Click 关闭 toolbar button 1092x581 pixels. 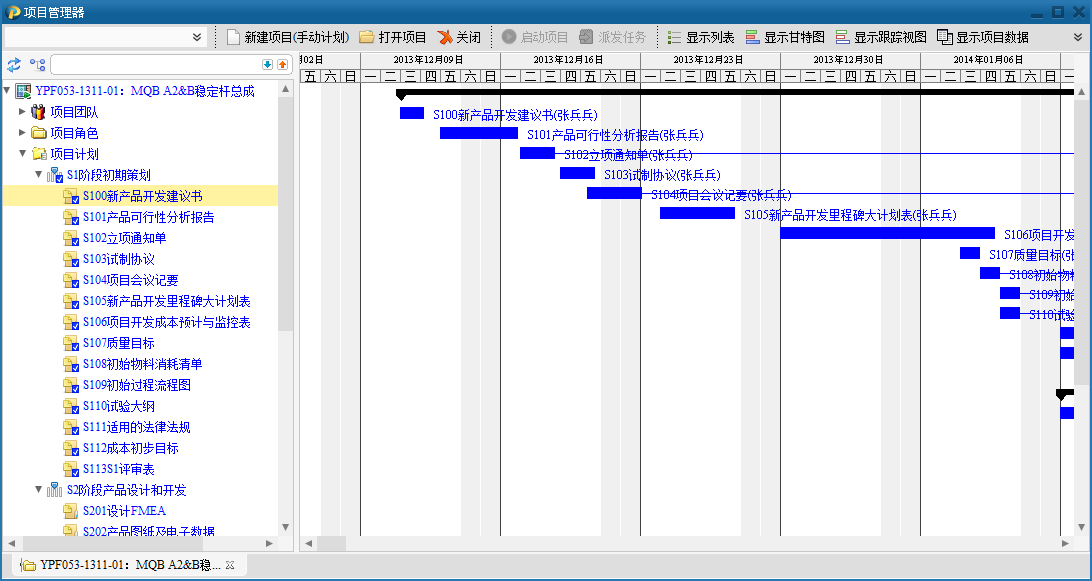tap(459, 37)
